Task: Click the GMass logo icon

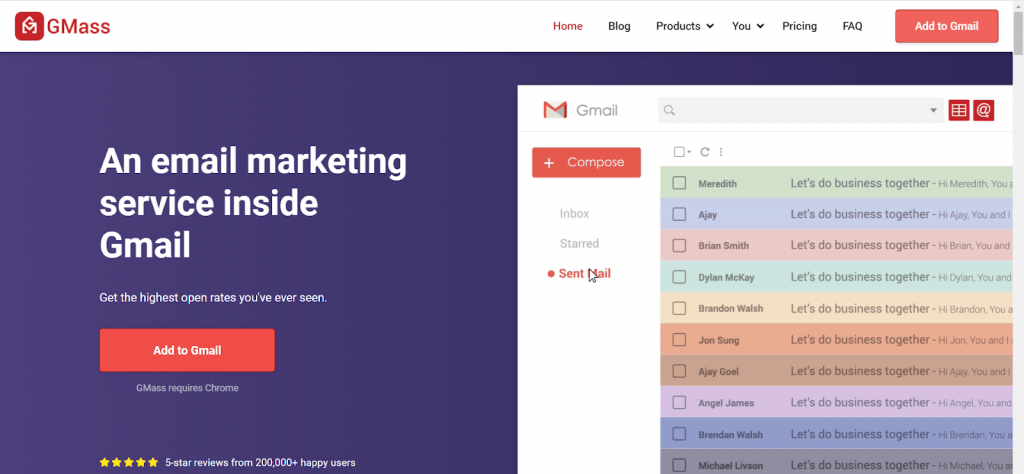Action: coord(29,26)
